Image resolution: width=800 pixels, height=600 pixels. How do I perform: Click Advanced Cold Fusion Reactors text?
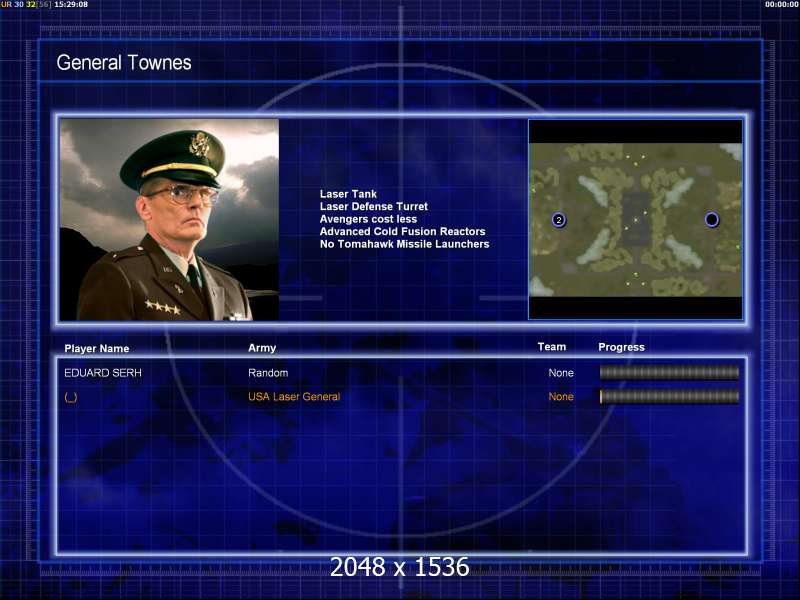tap(402, 231)
